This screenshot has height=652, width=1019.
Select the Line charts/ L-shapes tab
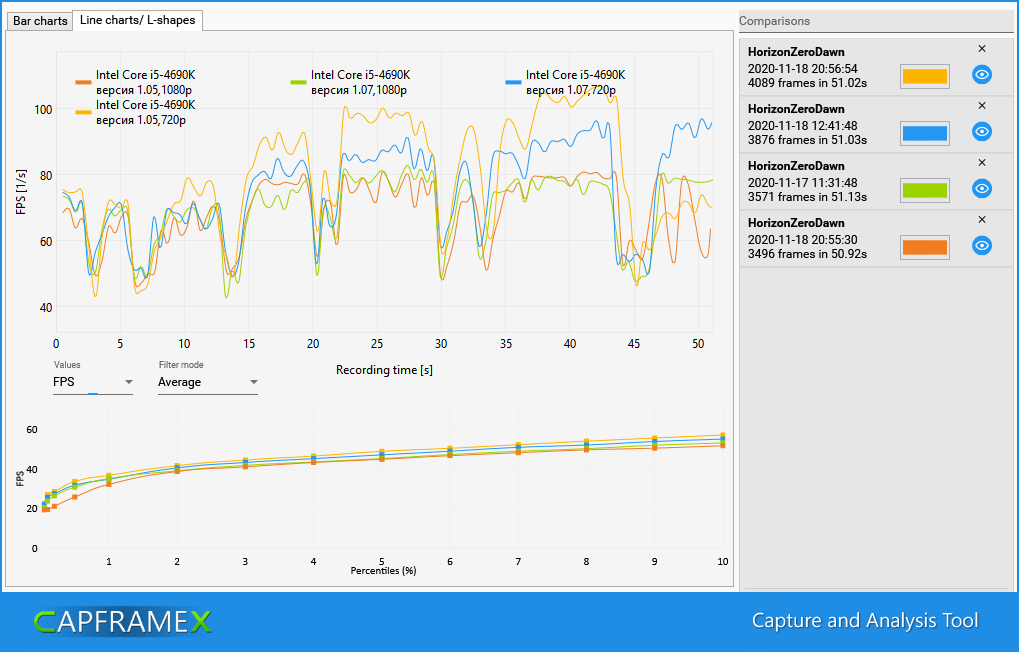pyautogui.click(x=137, y=20)
